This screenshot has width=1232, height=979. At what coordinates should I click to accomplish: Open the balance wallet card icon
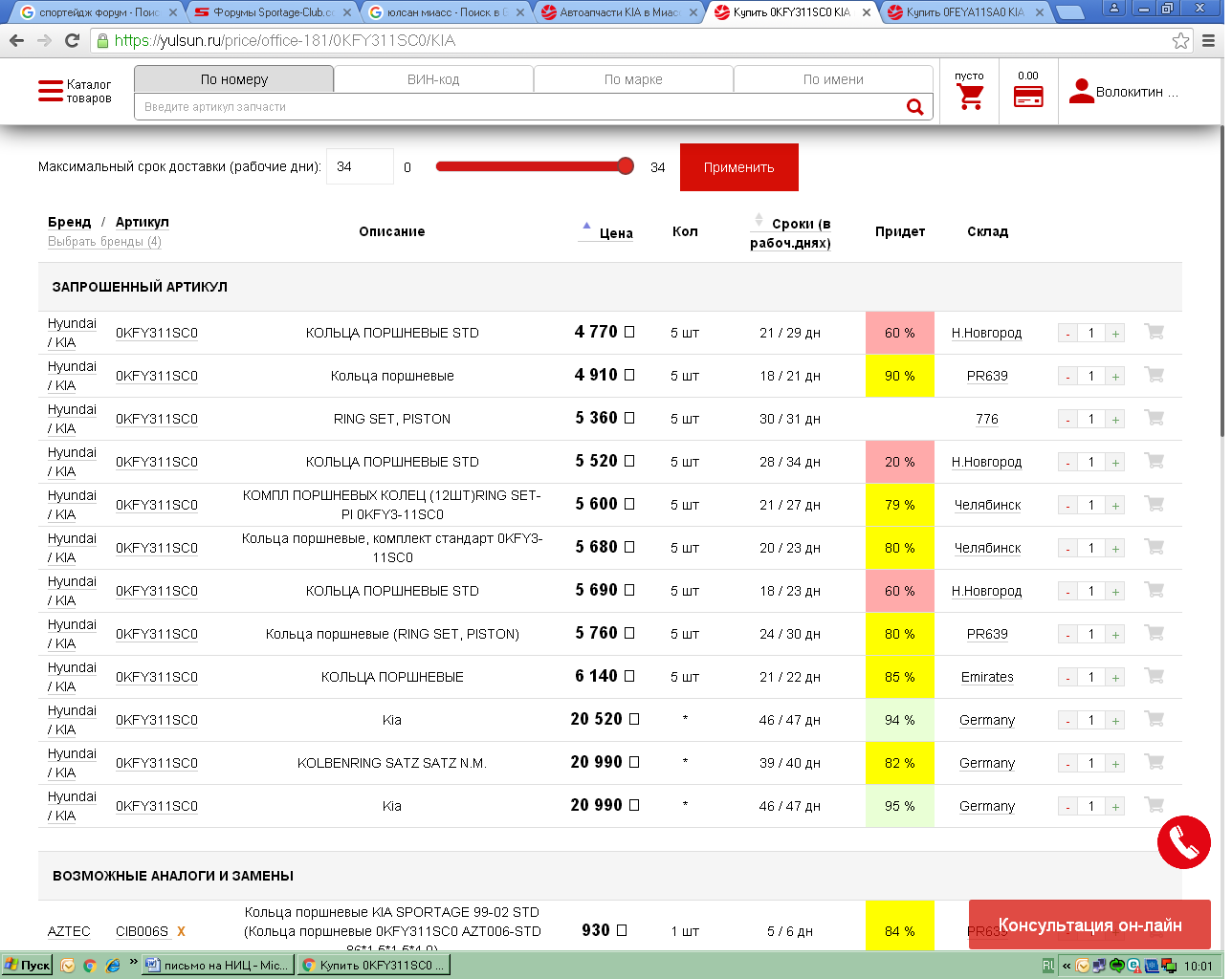tap(1028, 97)
